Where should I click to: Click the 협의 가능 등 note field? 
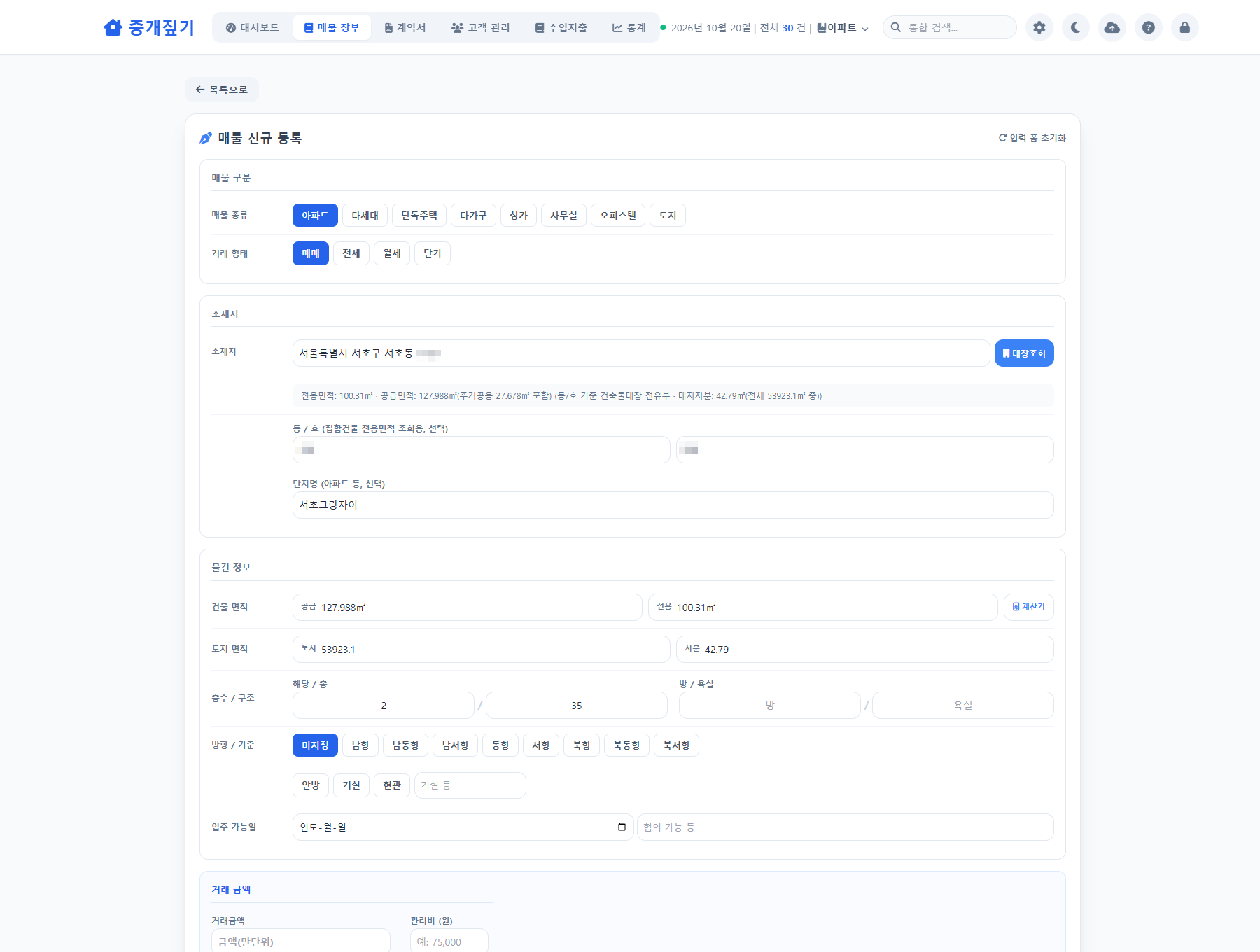point(846,827)
